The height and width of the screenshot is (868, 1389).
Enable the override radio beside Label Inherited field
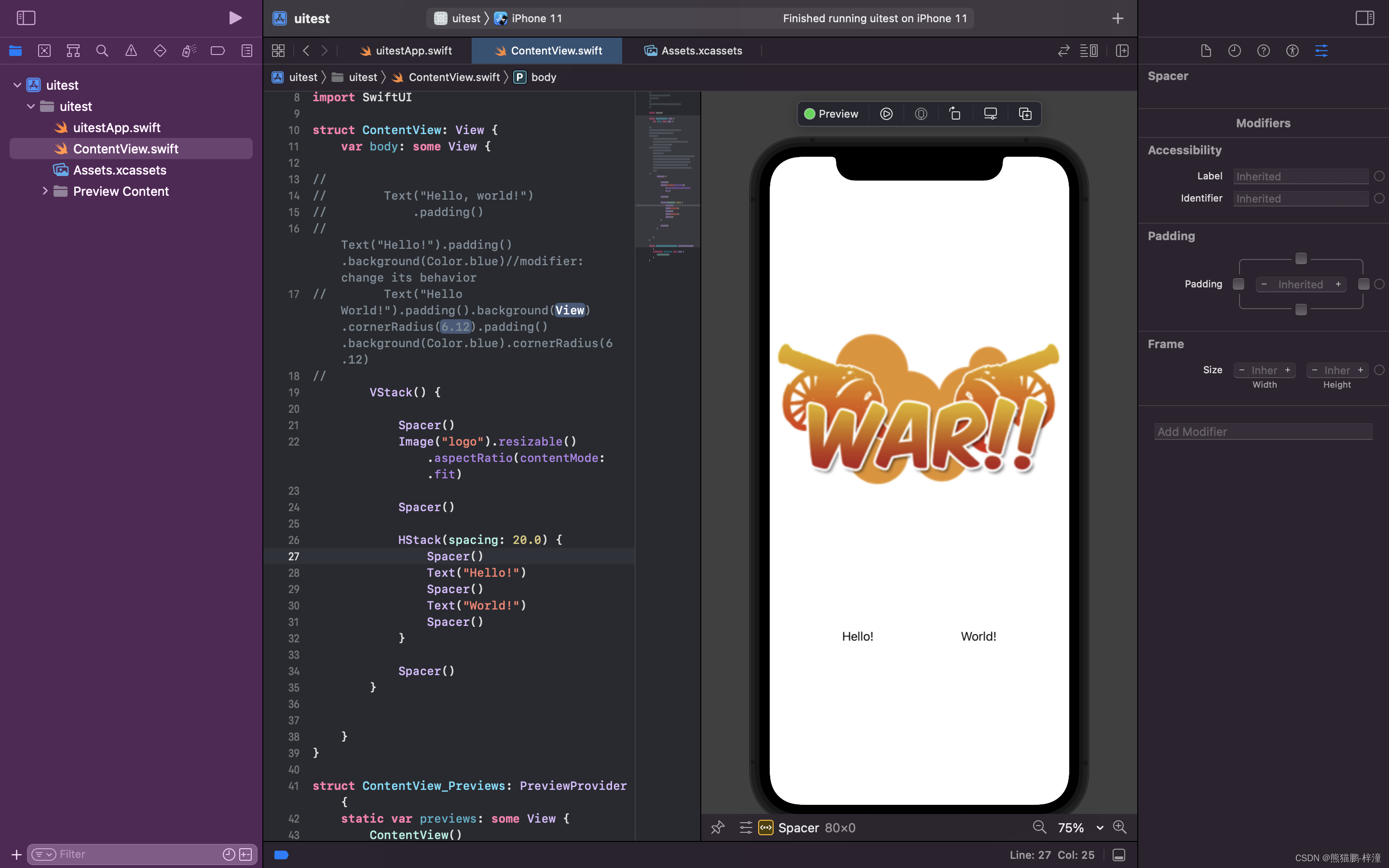coord(1380,176)
